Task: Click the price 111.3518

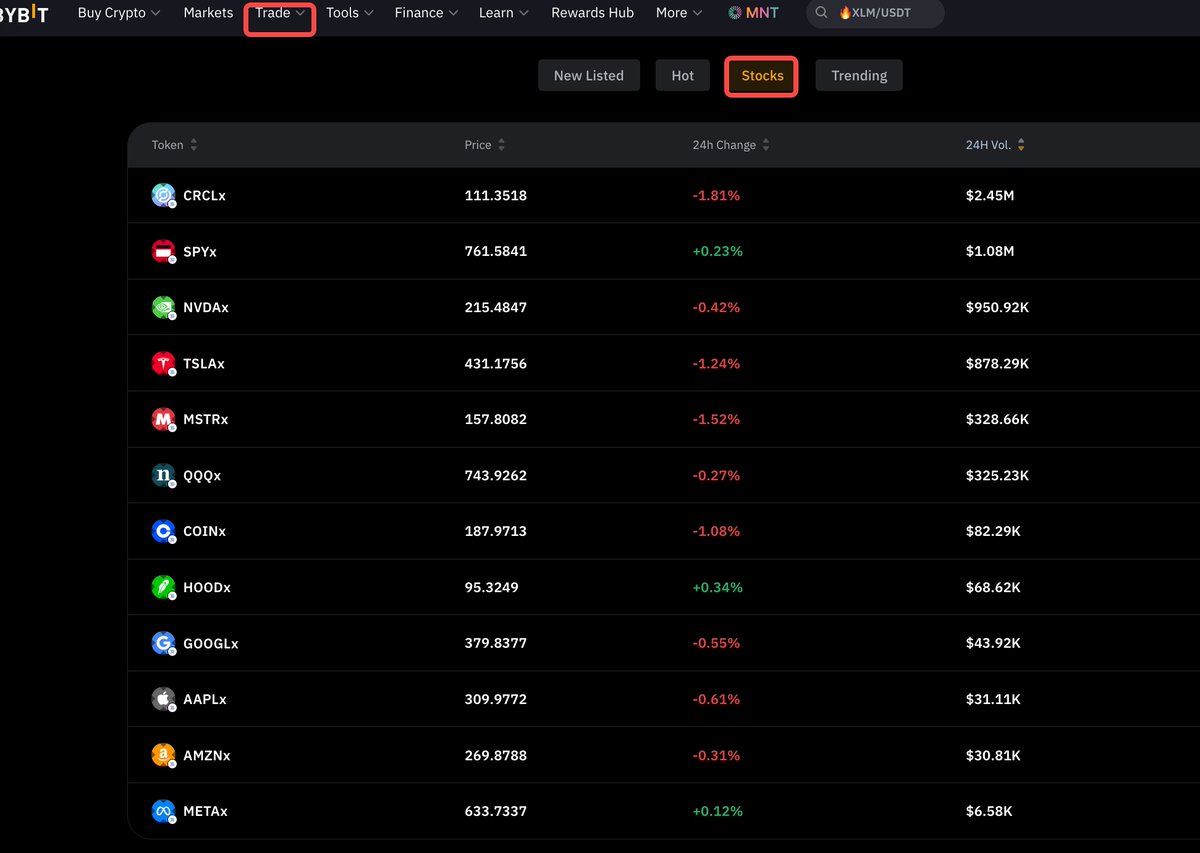Action: (496, 196)
